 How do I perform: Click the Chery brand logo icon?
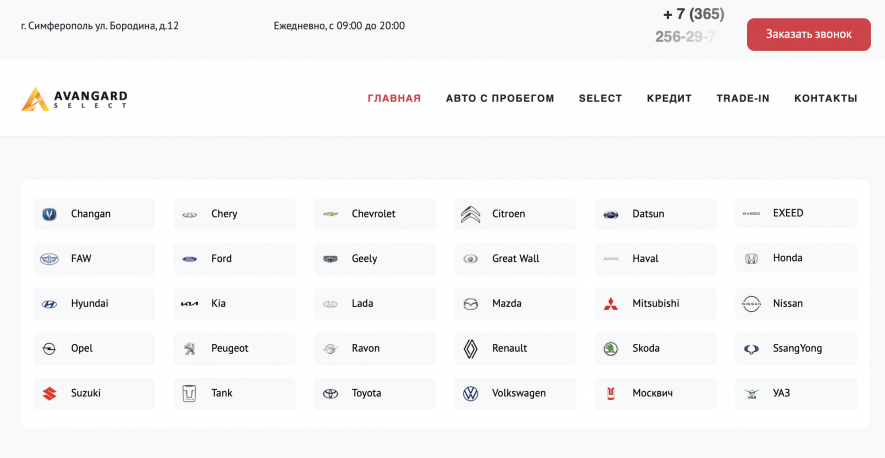coord(190,215)
